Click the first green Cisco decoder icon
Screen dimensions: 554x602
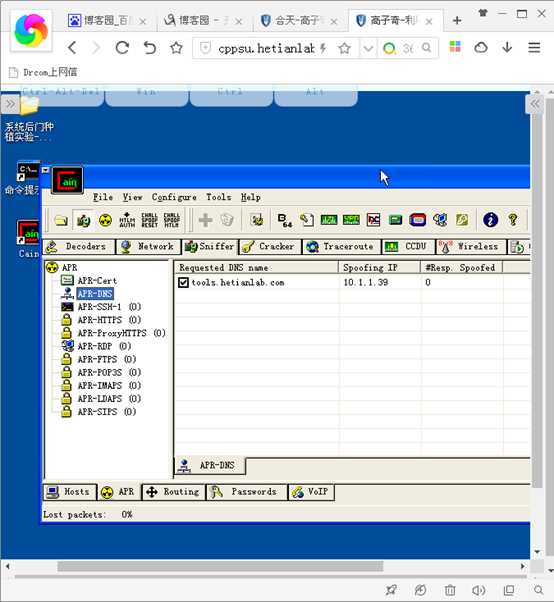coord(329,220)
